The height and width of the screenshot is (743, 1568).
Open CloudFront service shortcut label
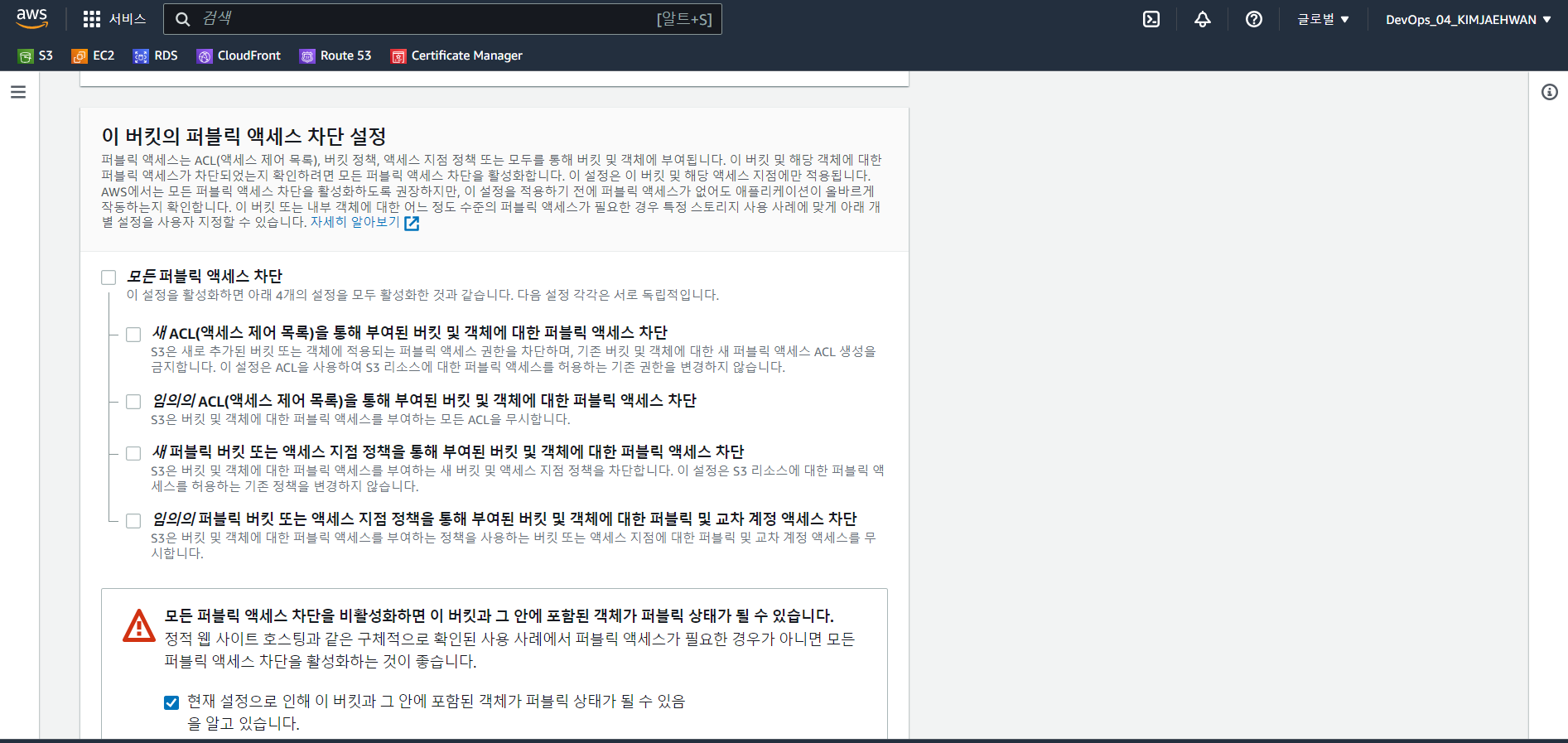point(249,55)
